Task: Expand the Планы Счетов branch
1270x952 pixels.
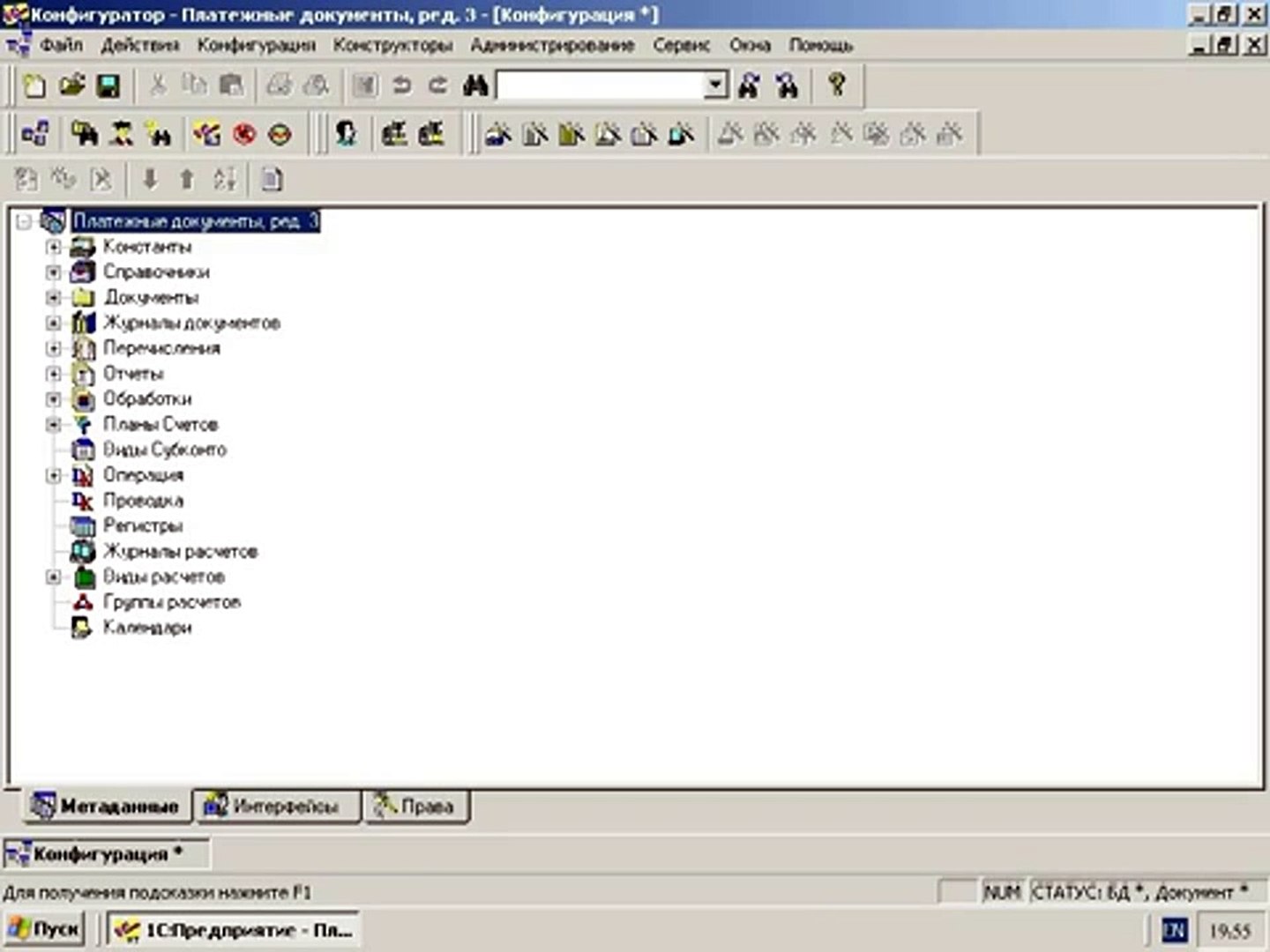Action: click(53, 425)
